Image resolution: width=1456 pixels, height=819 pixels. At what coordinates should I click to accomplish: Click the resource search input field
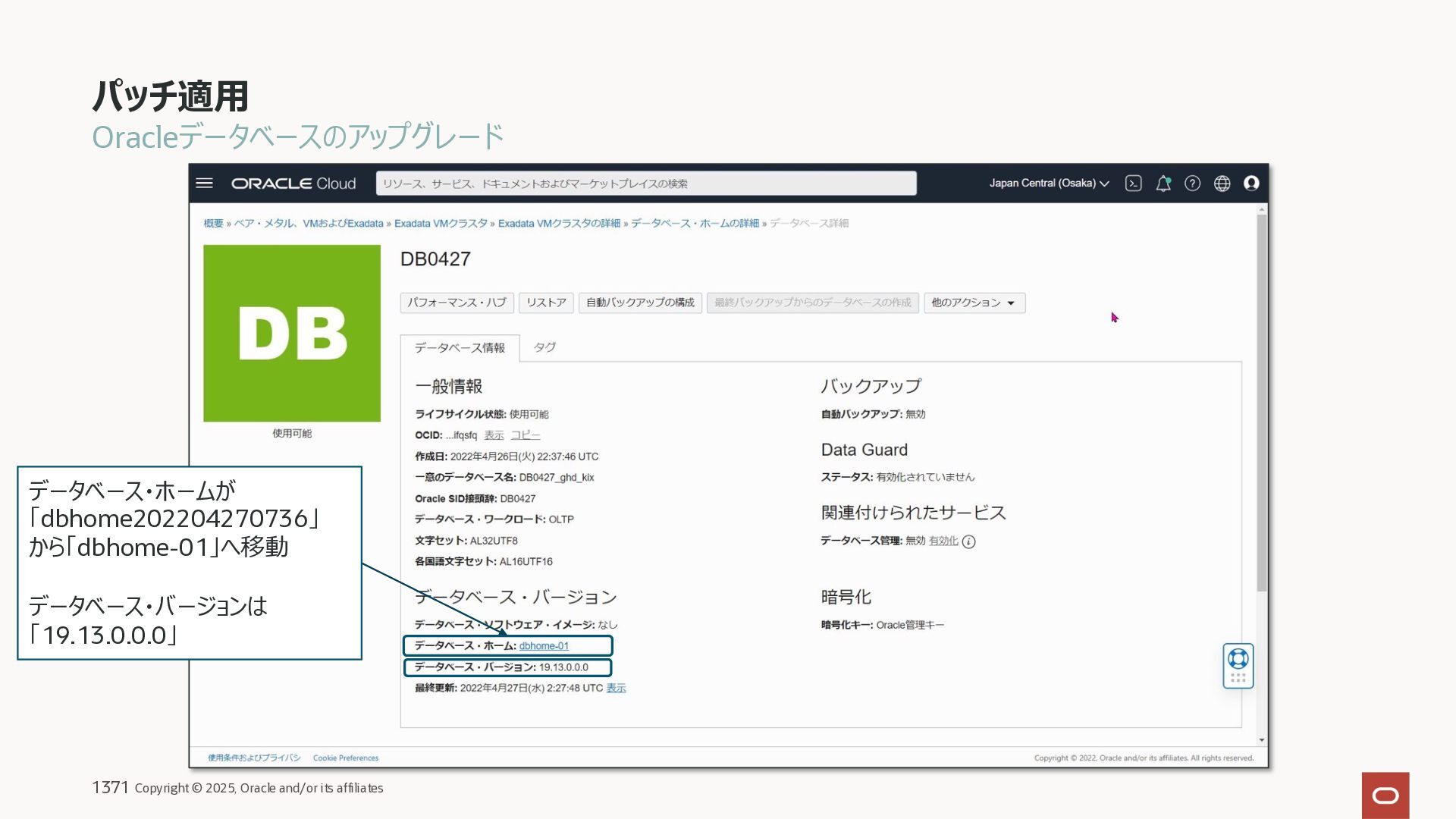(645, 184)
